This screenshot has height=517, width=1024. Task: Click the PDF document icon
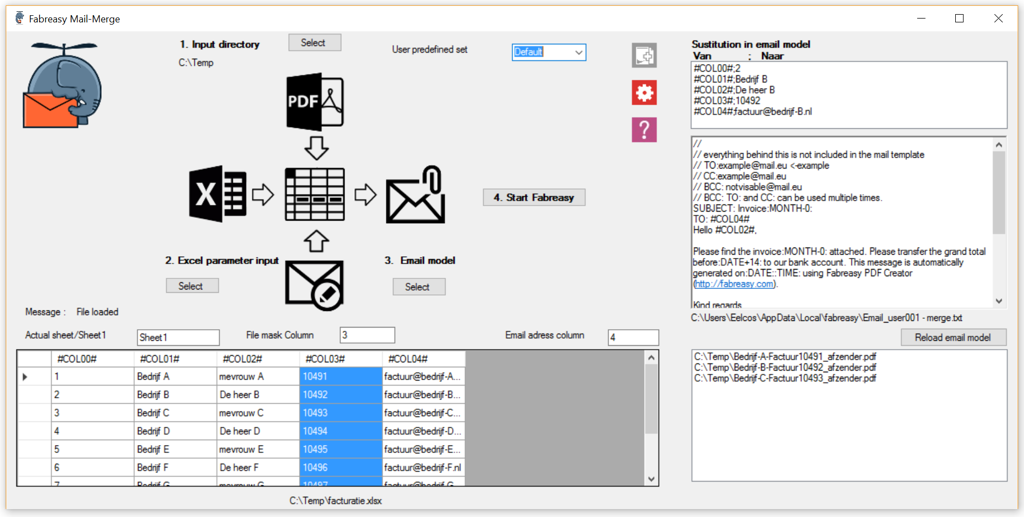pos(315,104)
